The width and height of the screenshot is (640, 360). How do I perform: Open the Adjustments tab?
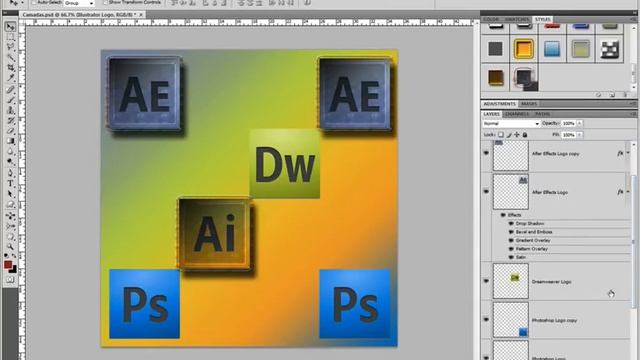pos(500,104)
